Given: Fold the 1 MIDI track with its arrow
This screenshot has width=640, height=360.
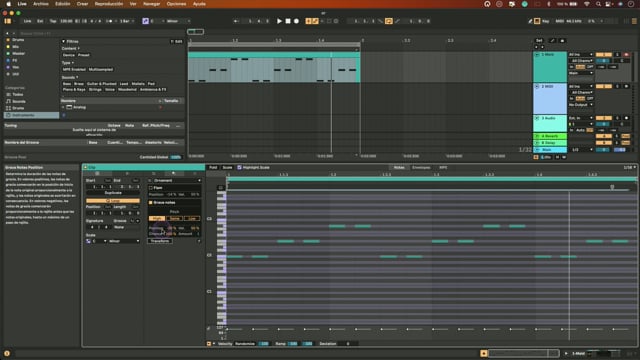Looking at the screenshot, I should (x=537, y=54).
